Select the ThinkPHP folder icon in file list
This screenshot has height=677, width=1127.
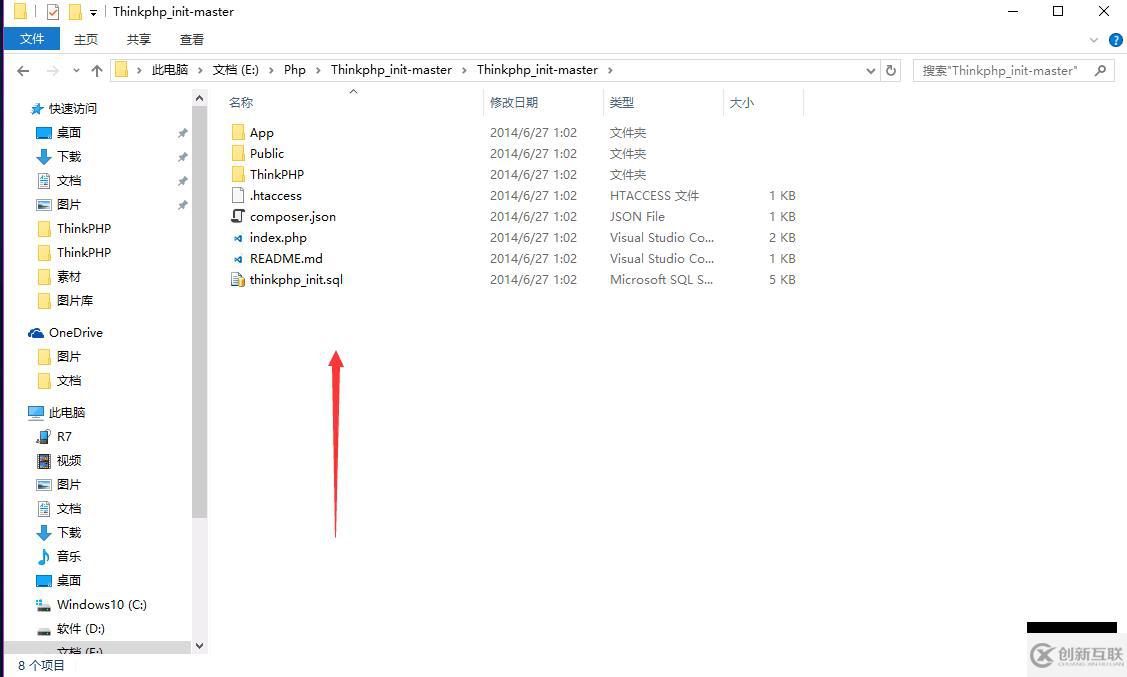[x=238, y=174]
